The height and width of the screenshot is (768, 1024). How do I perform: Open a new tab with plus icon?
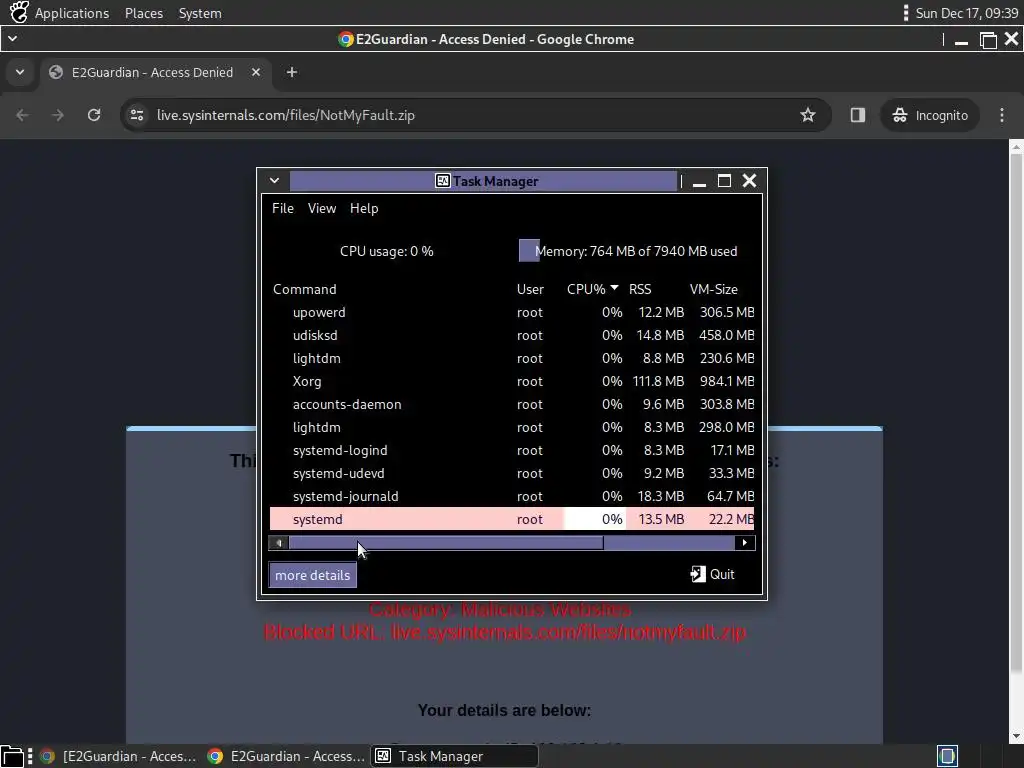(292, 72)
